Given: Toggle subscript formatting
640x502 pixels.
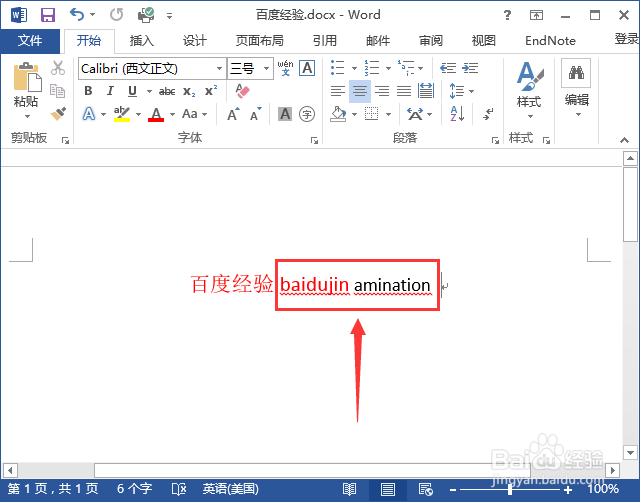Looking at the screenshot, I should pos(189,91).
